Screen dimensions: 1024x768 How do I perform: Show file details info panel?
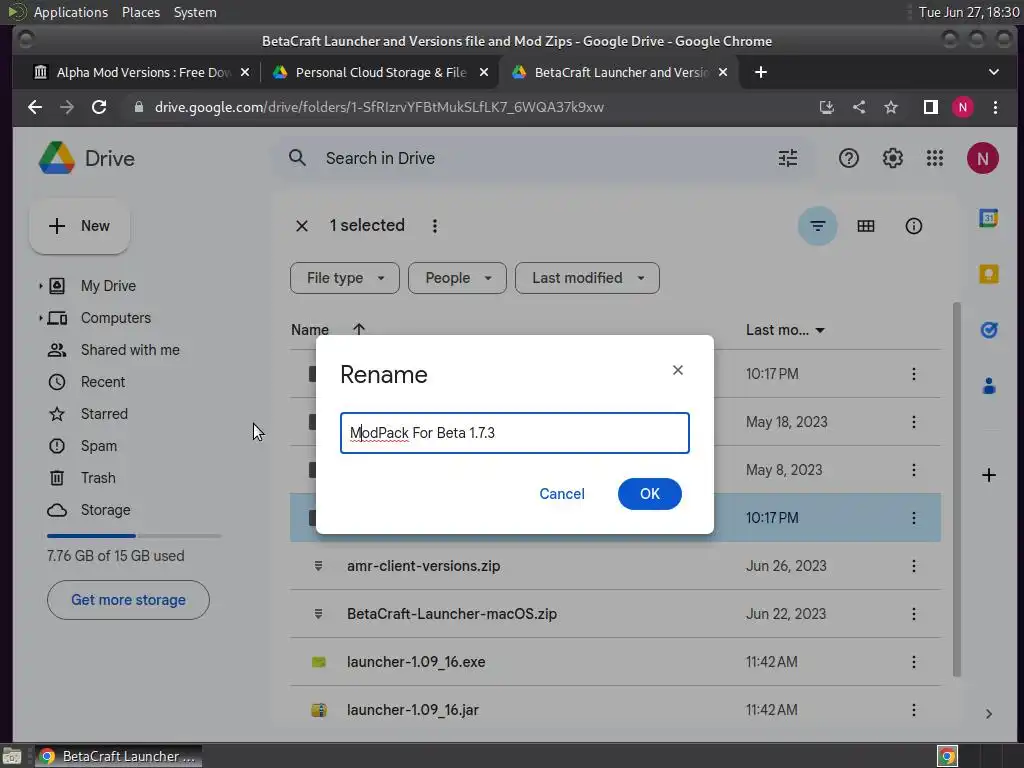[x=913, y=226]
